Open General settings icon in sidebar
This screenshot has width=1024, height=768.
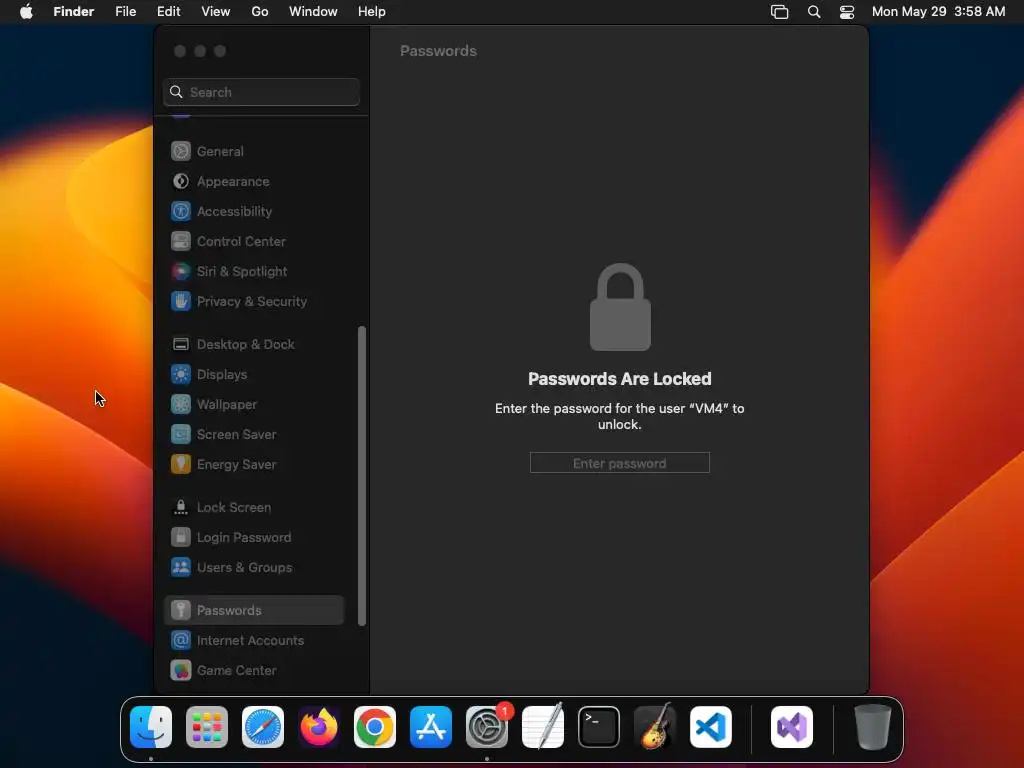(181, 151)
